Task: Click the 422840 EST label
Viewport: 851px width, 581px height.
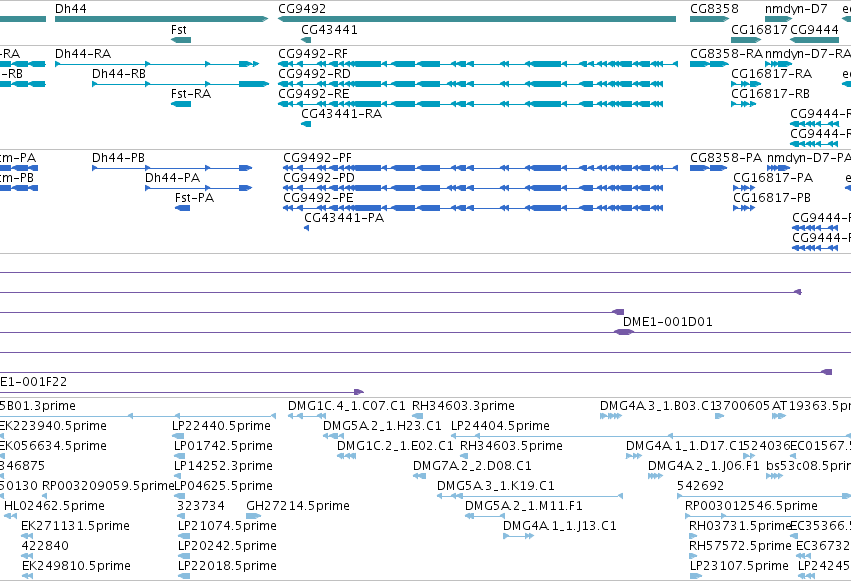Action: (45, 546)
